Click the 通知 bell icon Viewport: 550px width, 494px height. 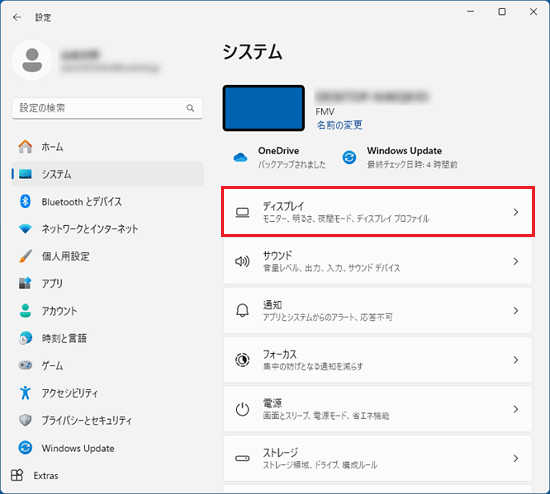pyautogui.click(x=242, y=311)
